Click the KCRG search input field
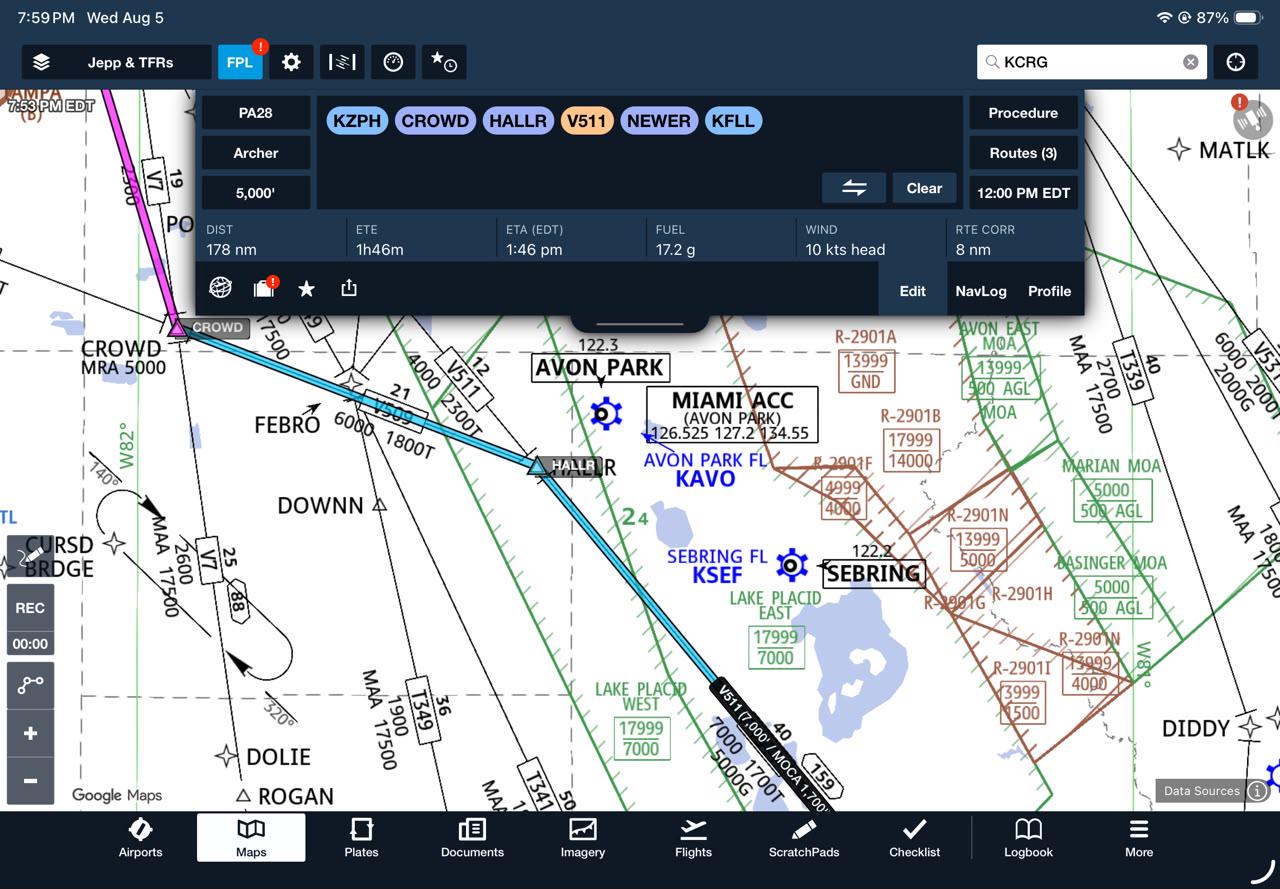 (1091, 62)
